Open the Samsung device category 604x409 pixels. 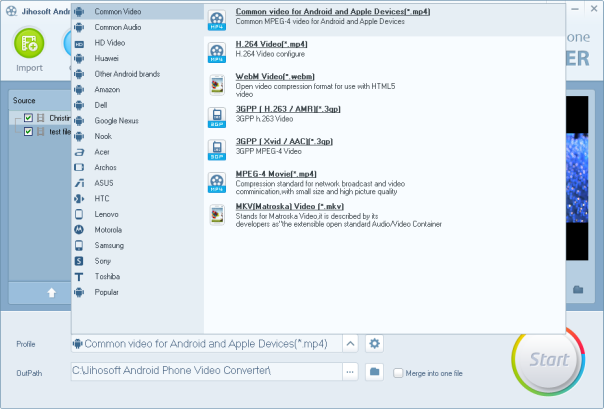(110, 245)
